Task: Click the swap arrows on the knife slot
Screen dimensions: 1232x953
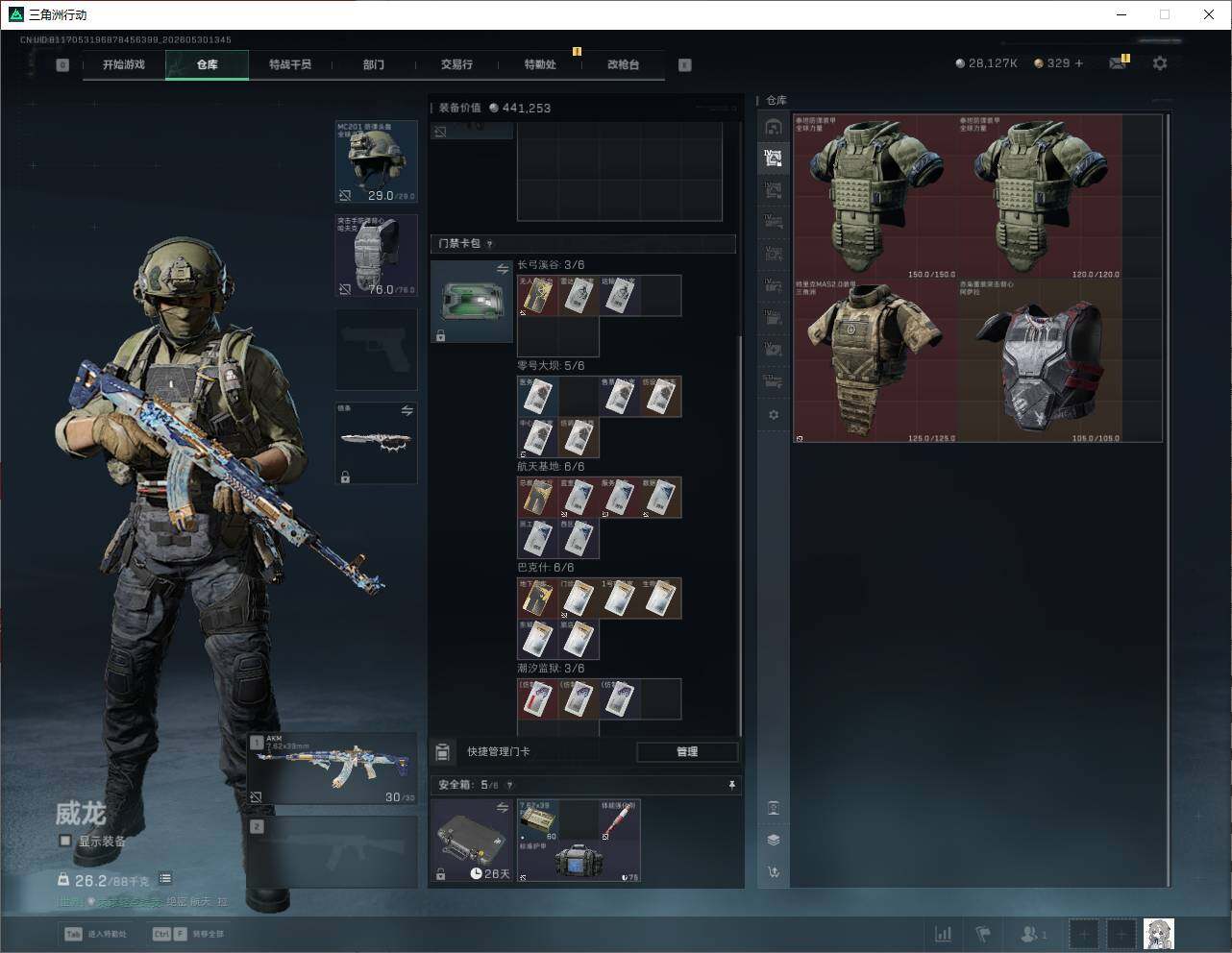Action: (407, 411)
